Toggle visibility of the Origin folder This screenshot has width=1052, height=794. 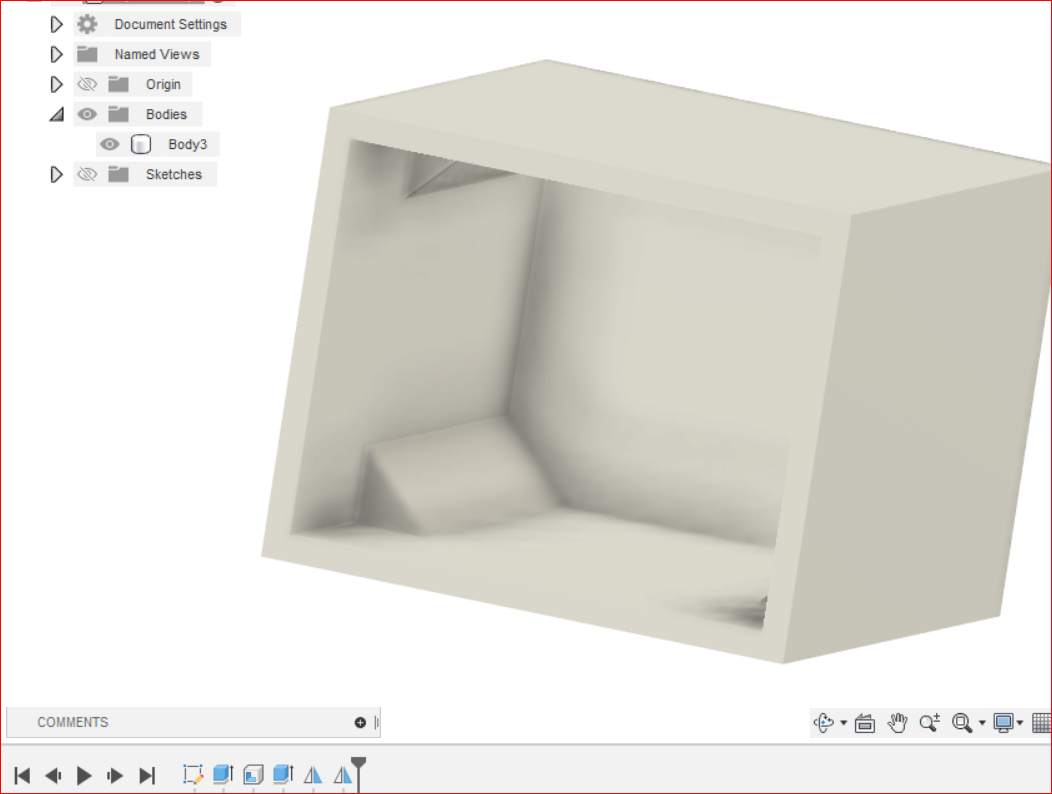(87, 84)
